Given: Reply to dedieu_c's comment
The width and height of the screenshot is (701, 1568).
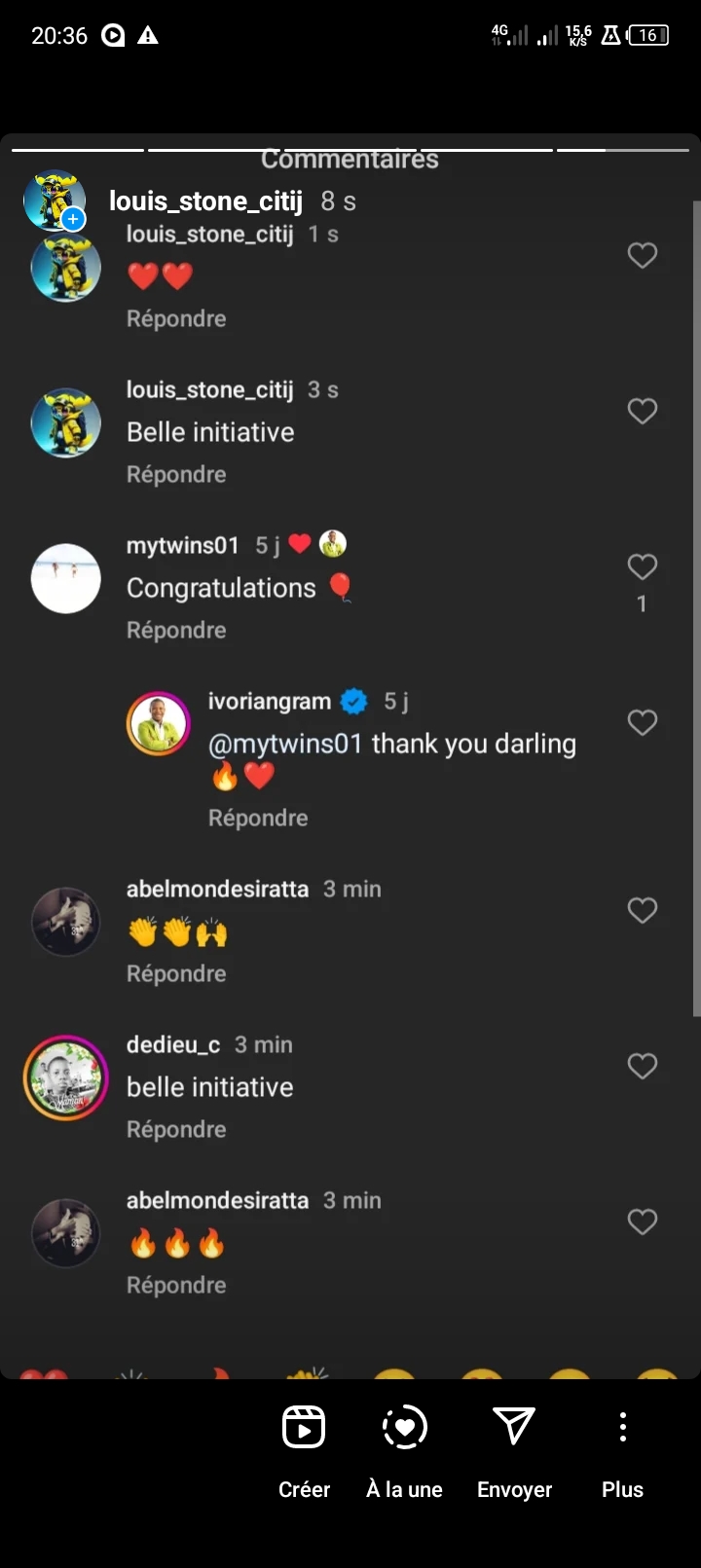Looking at the screenshot, I should pyautogui.click(x=176, y=1130).
